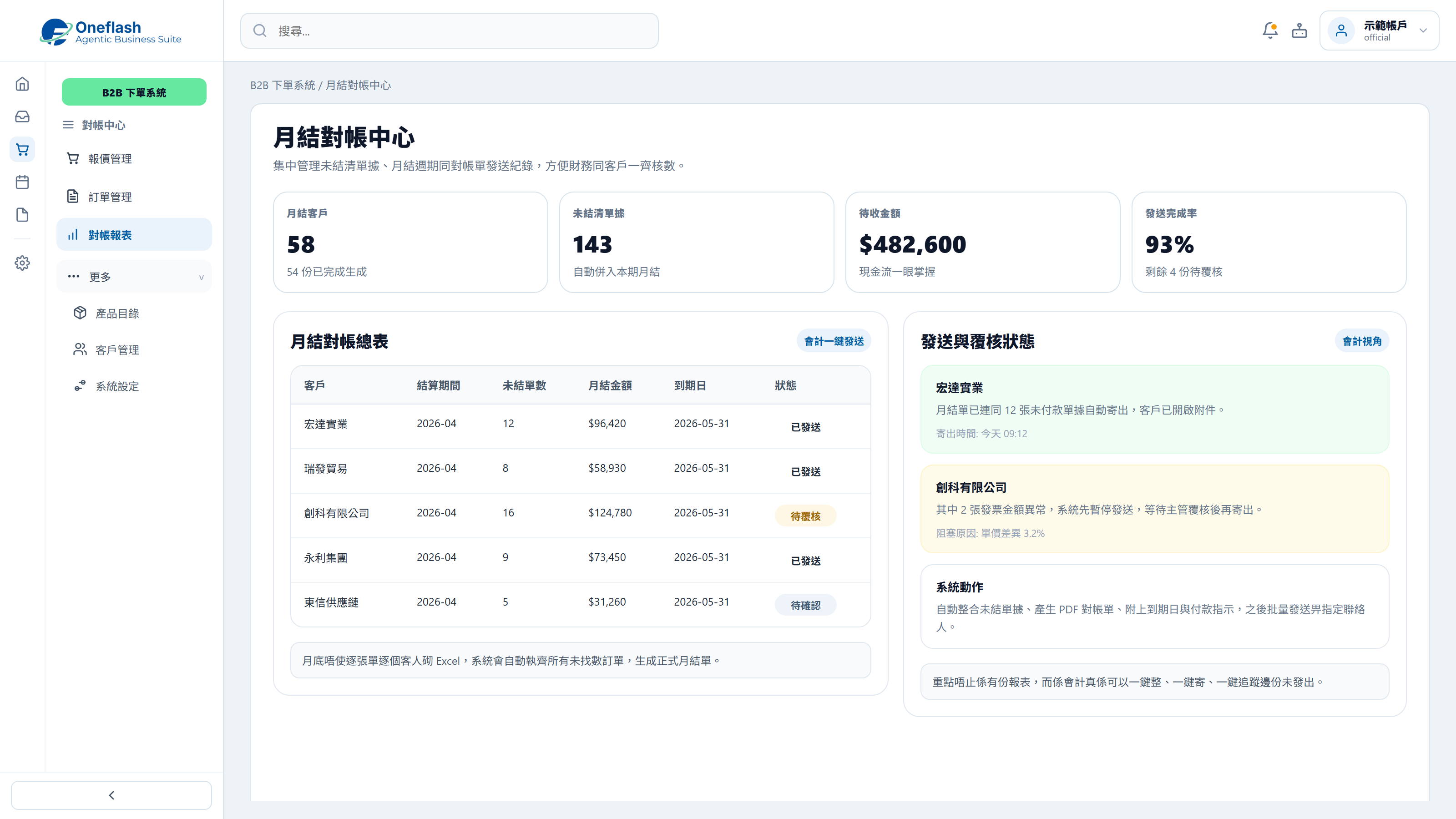Click the B2B 下單系統 green button
The image size is (1456, 819).
coord(134,92)
